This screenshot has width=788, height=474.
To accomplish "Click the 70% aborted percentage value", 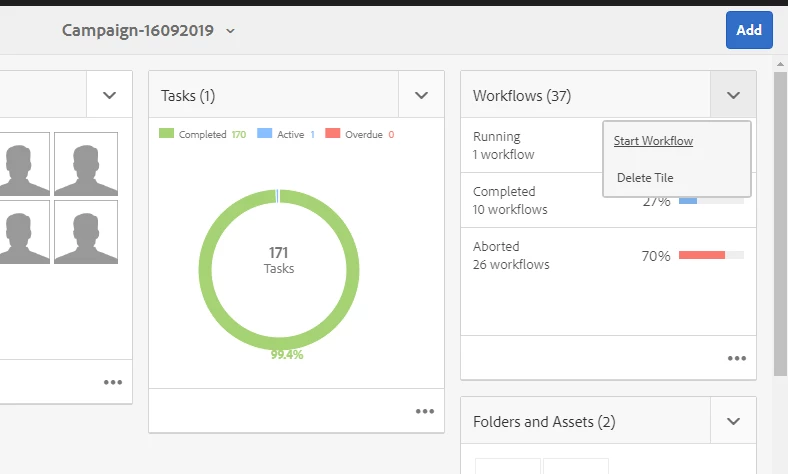I will [656, 256].
